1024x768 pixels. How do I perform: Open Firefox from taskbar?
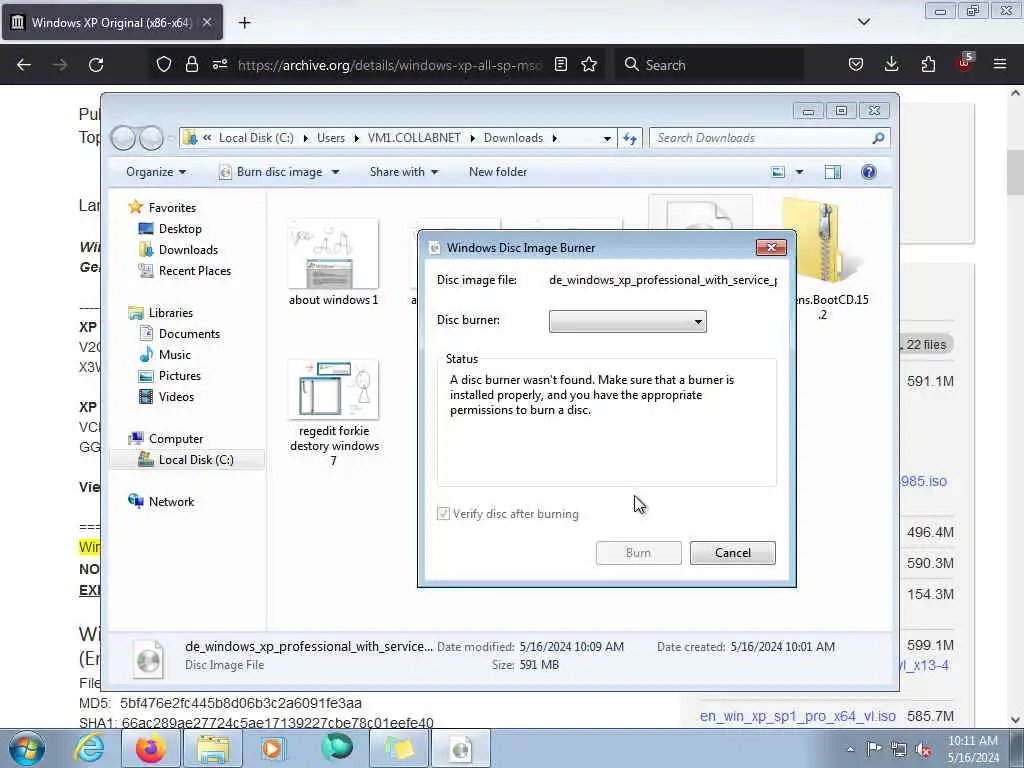point(150,748)
